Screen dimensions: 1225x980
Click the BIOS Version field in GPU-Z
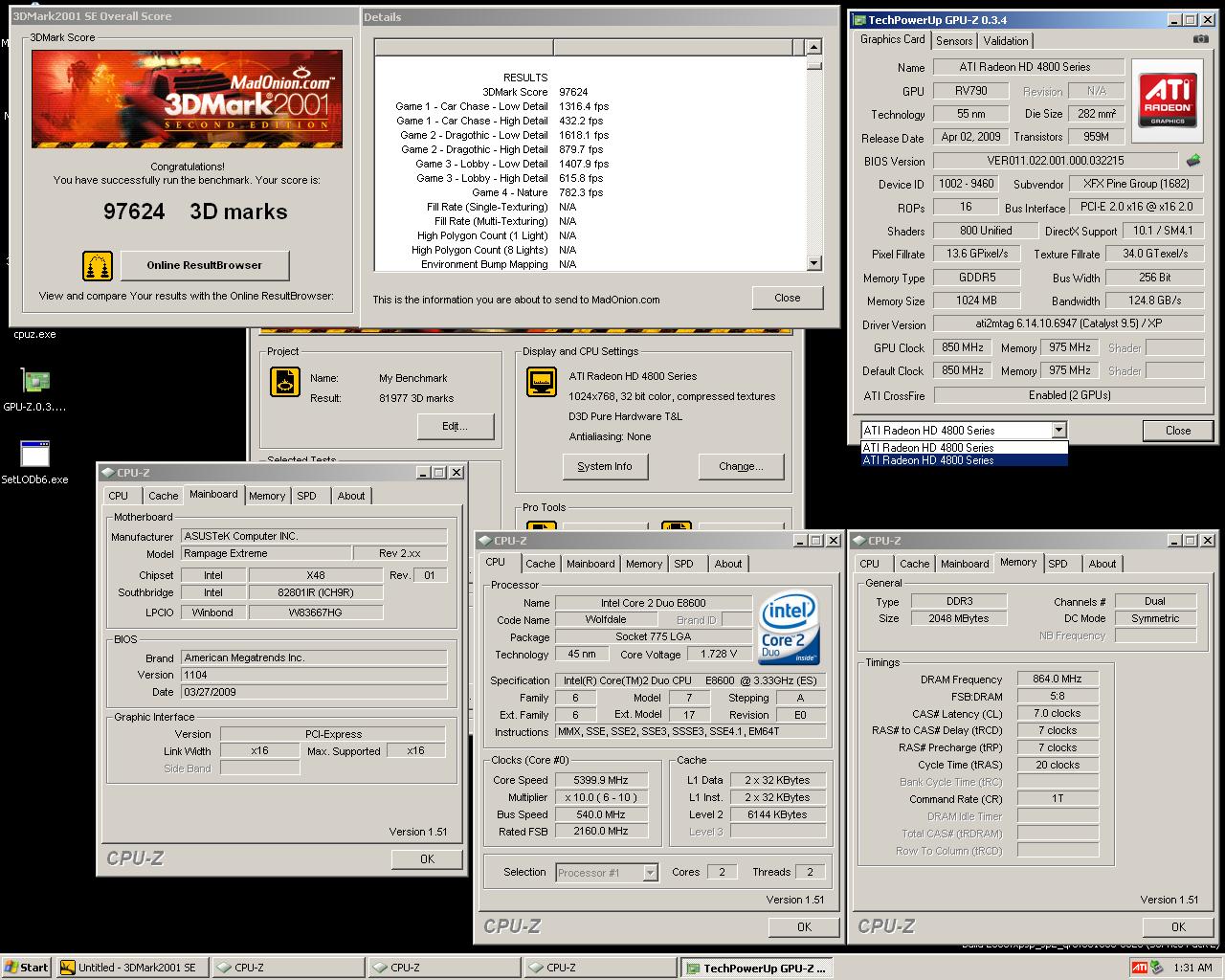[x=1056, y=161]
